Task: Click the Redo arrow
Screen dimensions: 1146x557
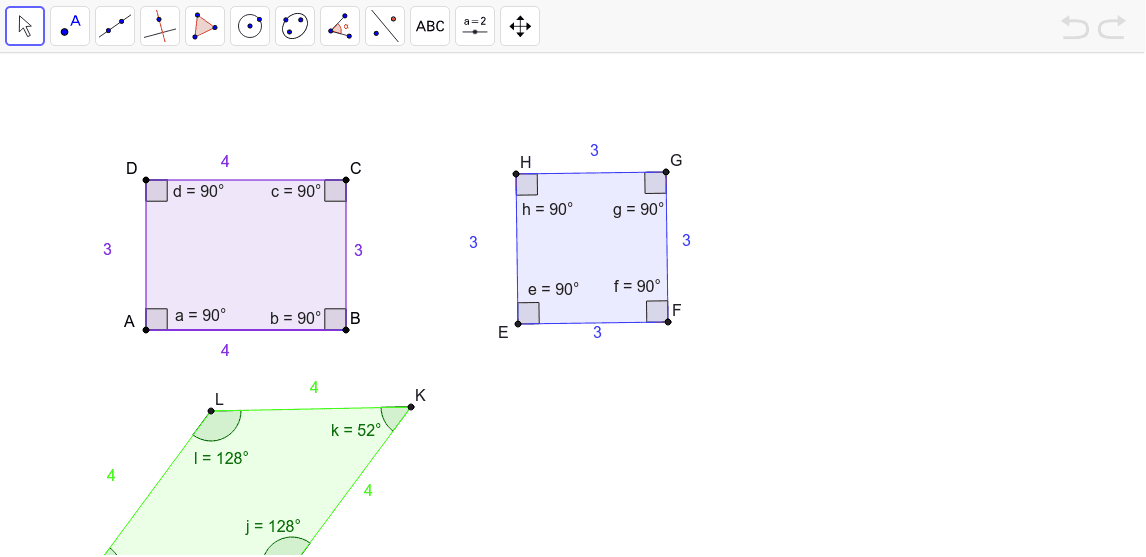Action: tap(1112, 28)
